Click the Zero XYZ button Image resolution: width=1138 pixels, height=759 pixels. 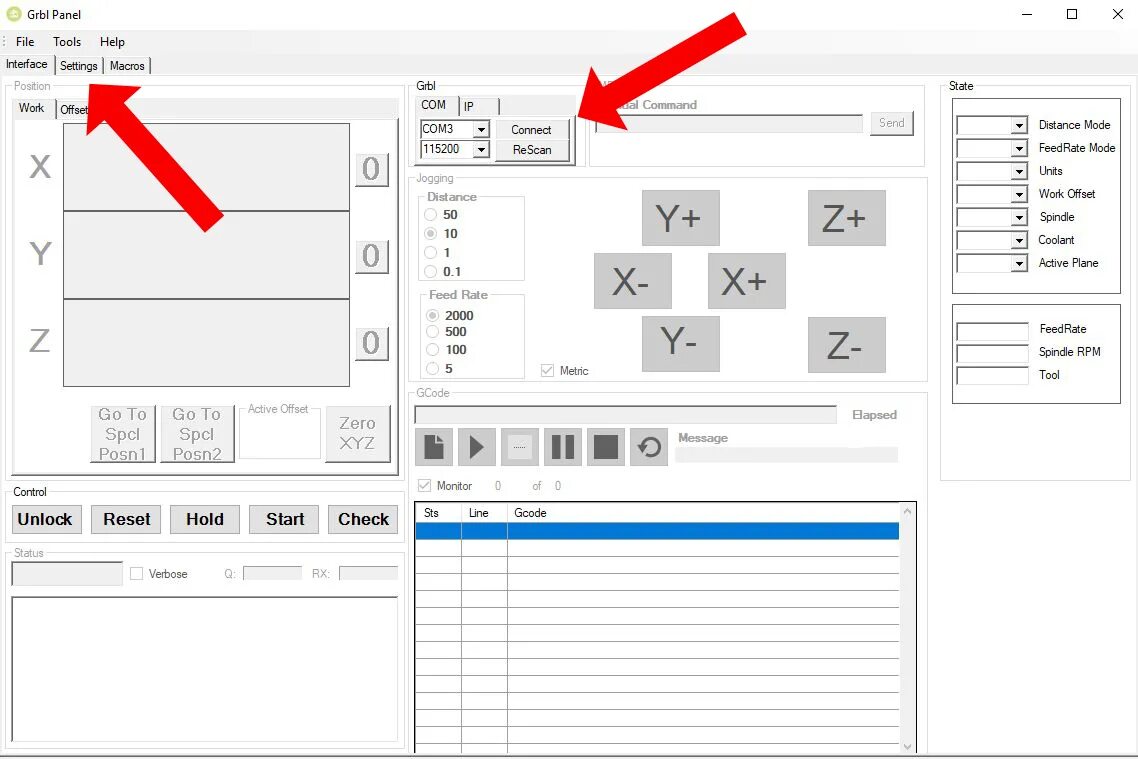358,433
